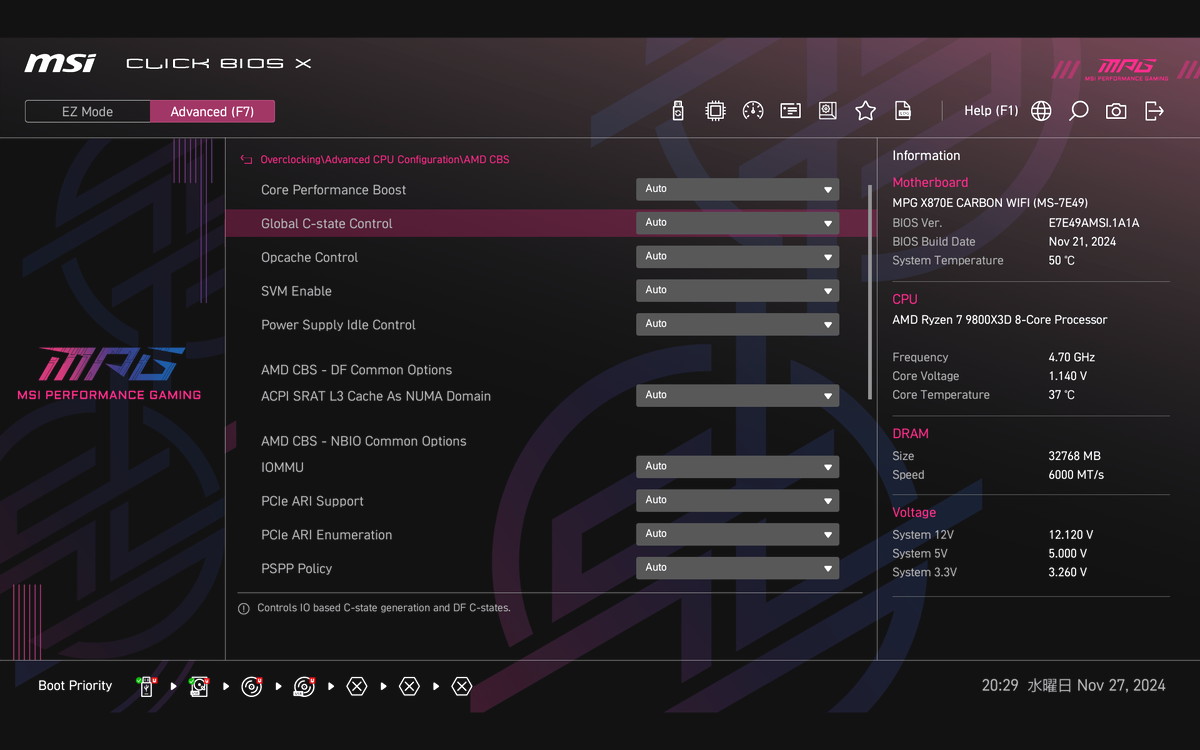Click the AMD CBS - DF Common Options heading
This screenshot has height=750, width=1200.
[356, 370]
